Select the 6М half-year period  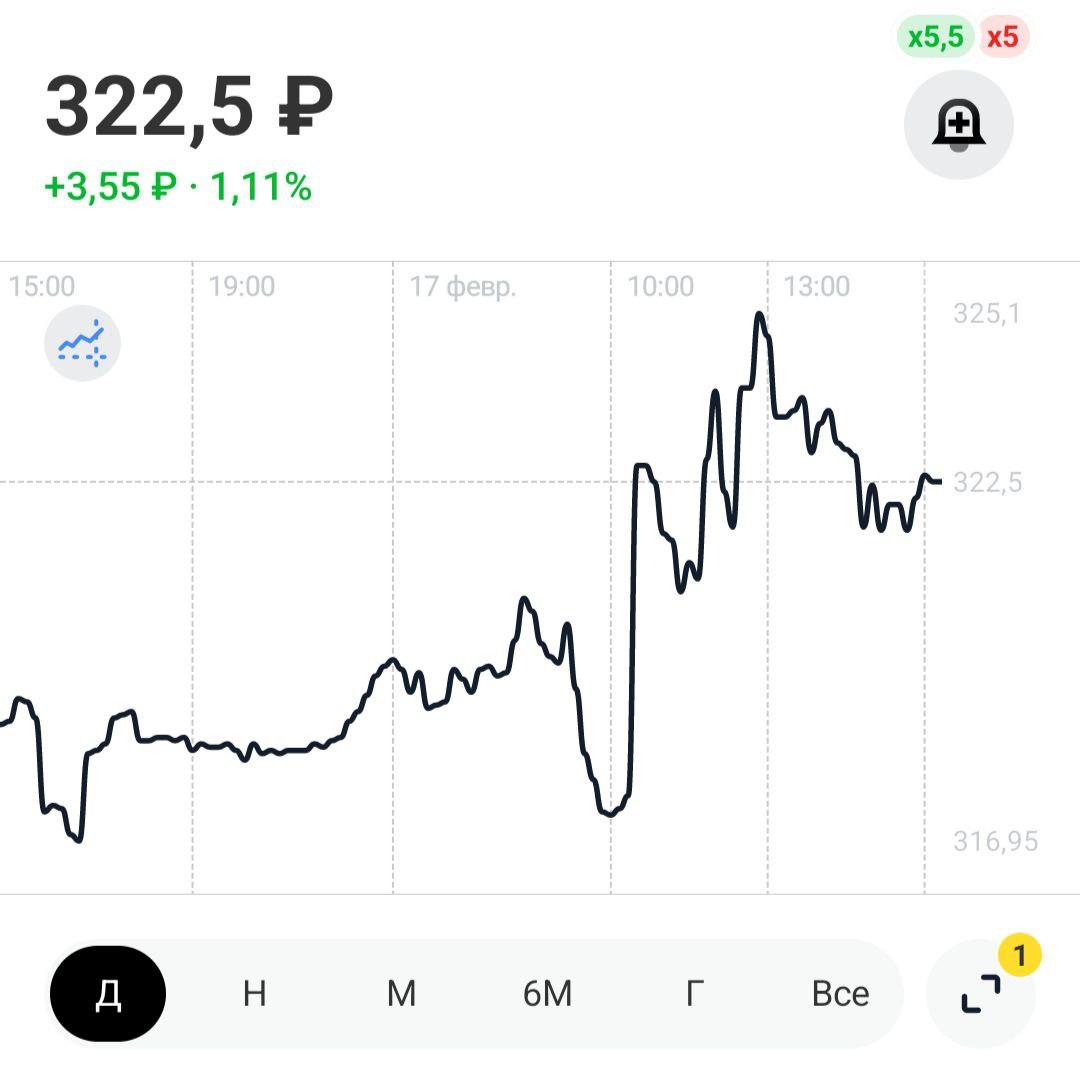click(547, 994)
